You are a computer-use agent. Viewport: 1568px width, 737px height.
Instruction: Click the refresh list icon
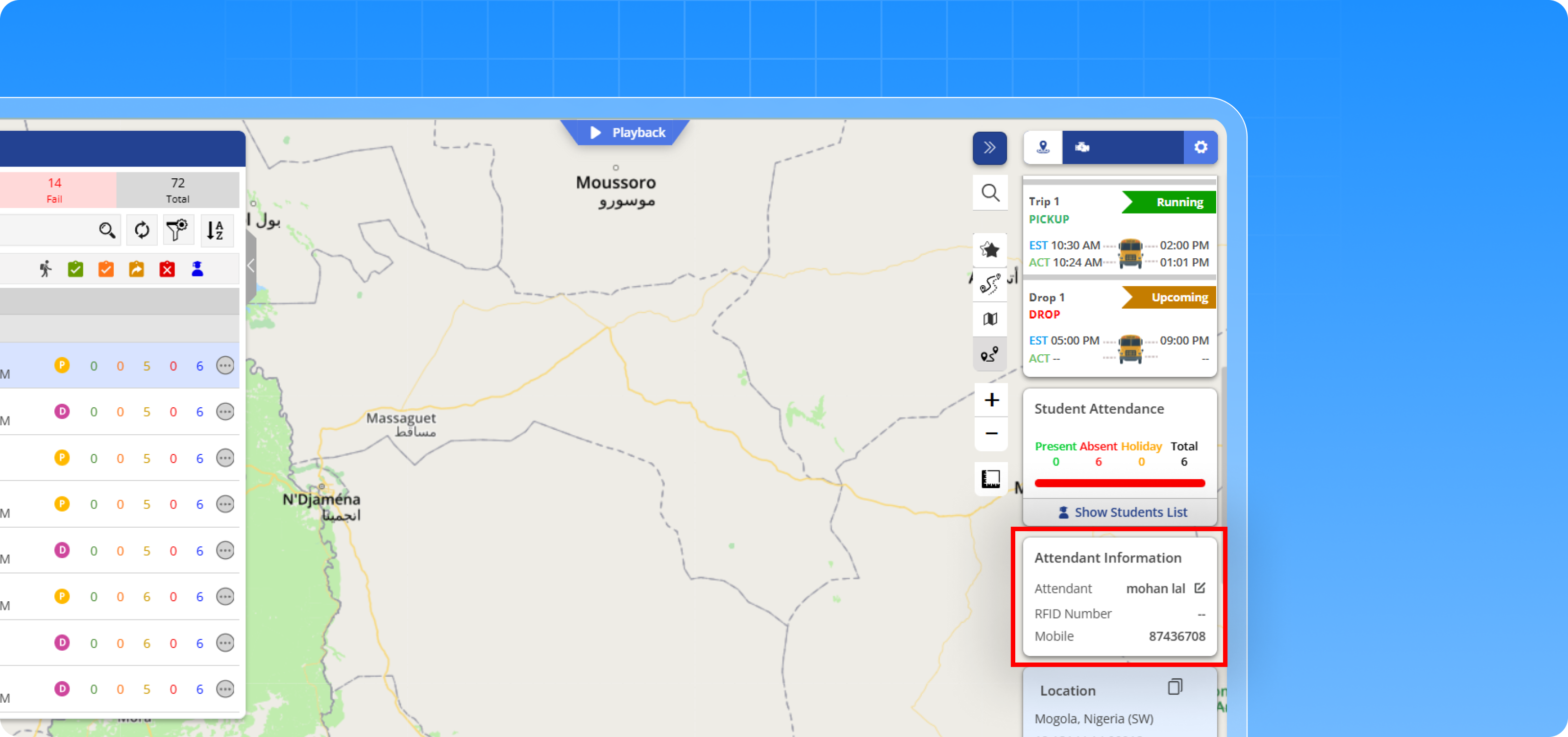coord(142,230)
